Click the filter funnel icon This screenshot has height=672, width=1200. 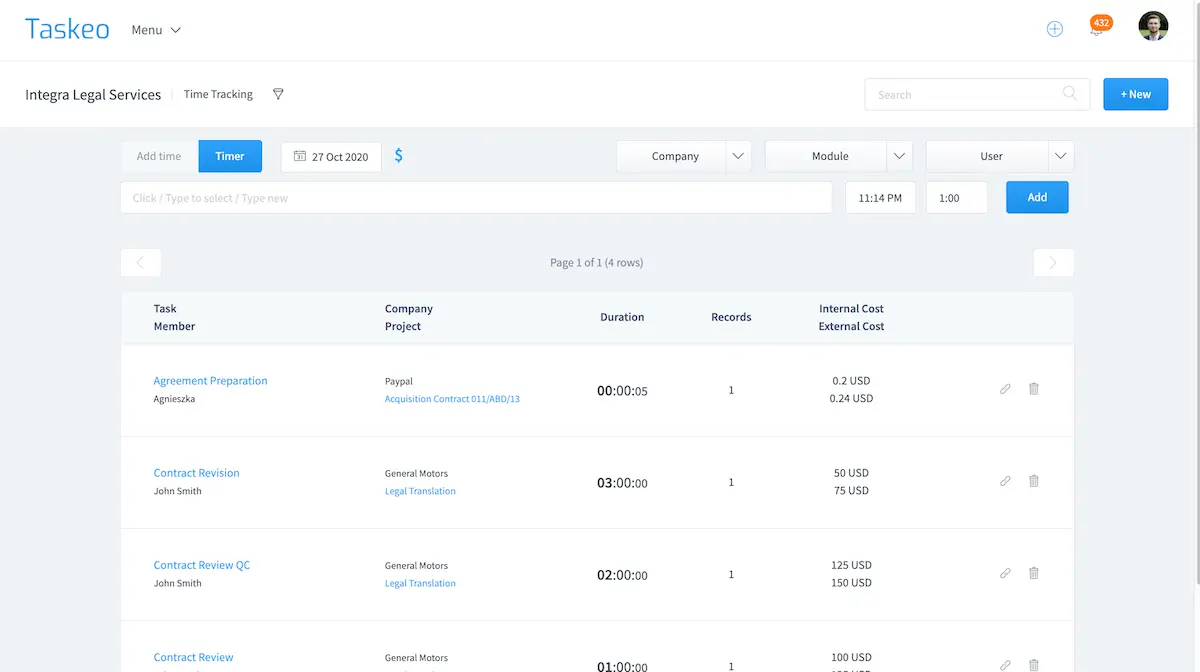[279, 94]
